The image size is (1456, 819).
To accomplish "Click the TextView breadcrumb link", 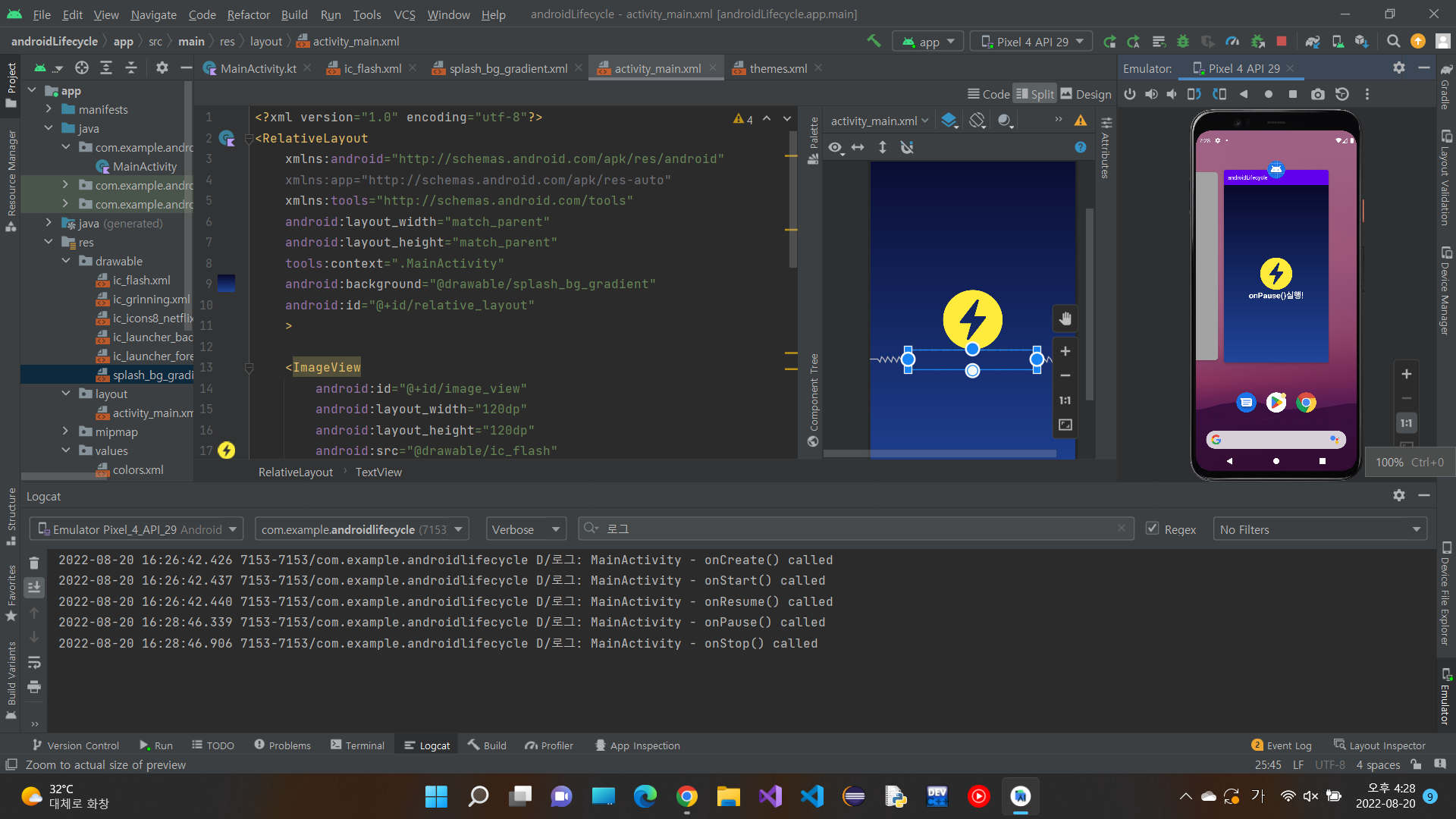I will (378, 472).
